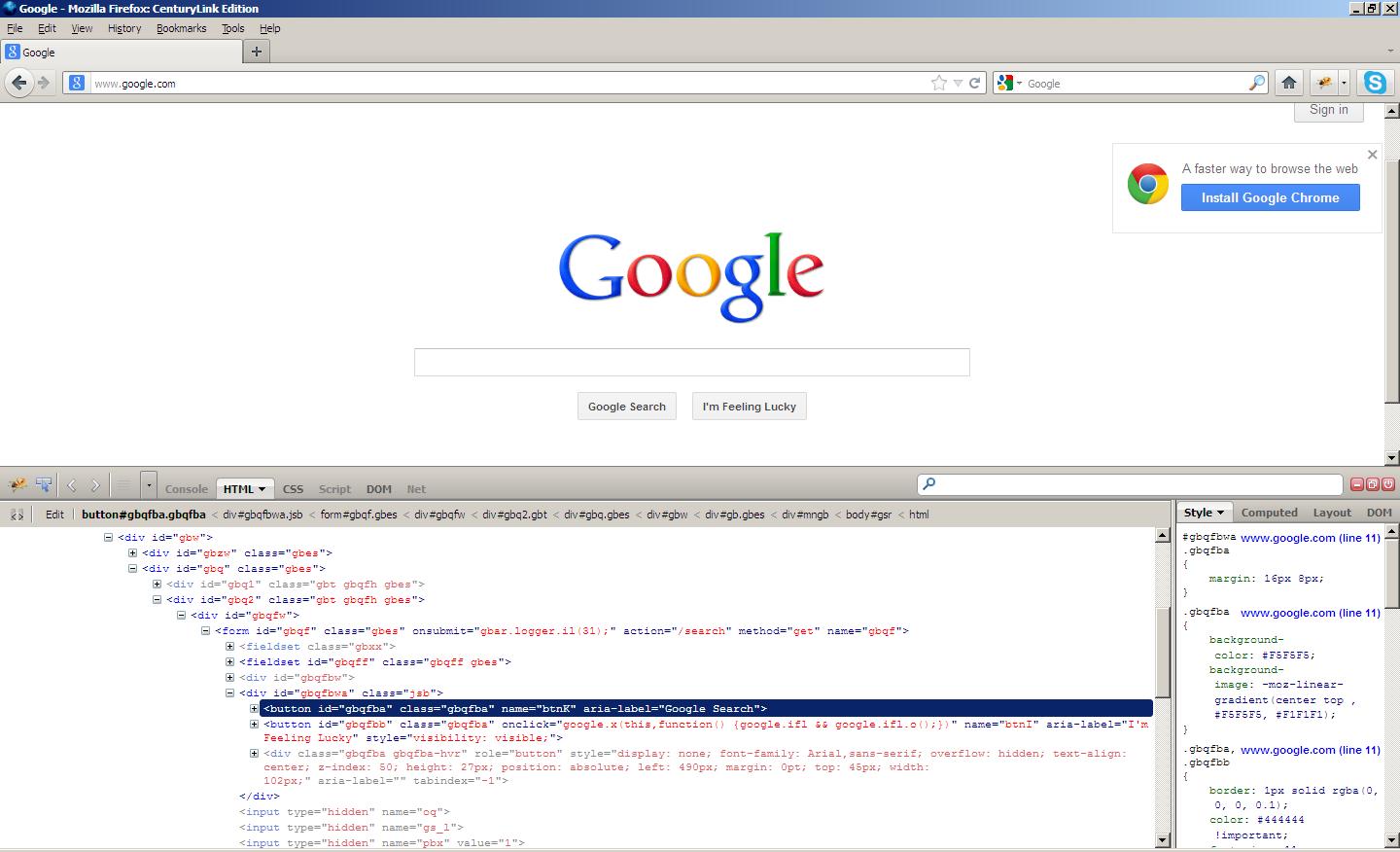Click the HTML panel vertical scrollbar thumb

[1163, 652]
